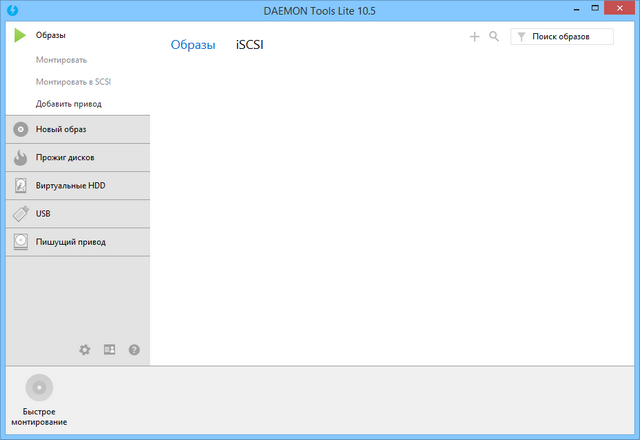Click Добавить привод in the sidebar

click(x=68, y=104)
